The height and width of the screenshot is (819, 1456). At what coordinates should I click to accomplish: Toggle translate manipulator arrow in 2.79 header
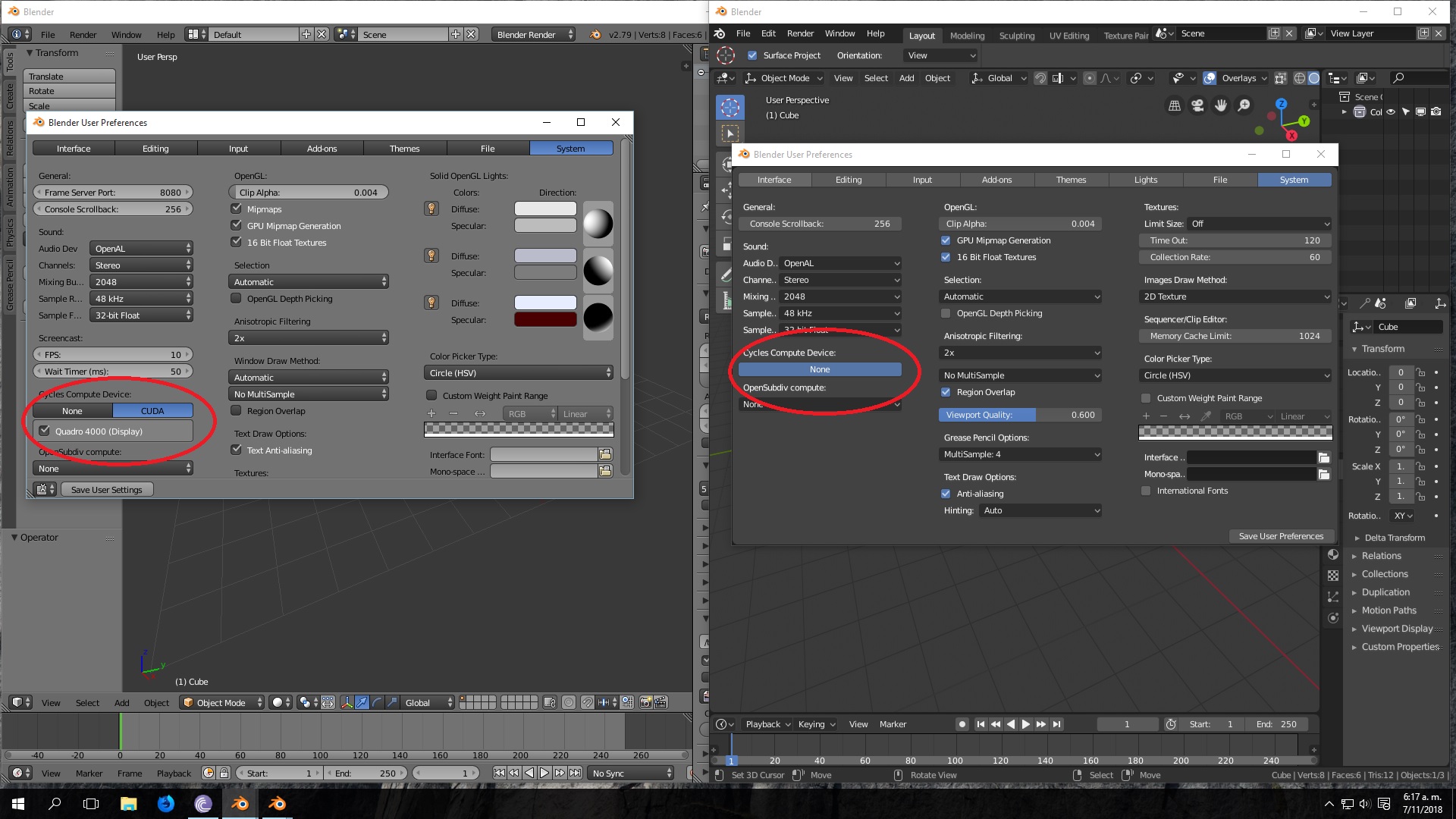pyautogui.click(x=362, y=702)
